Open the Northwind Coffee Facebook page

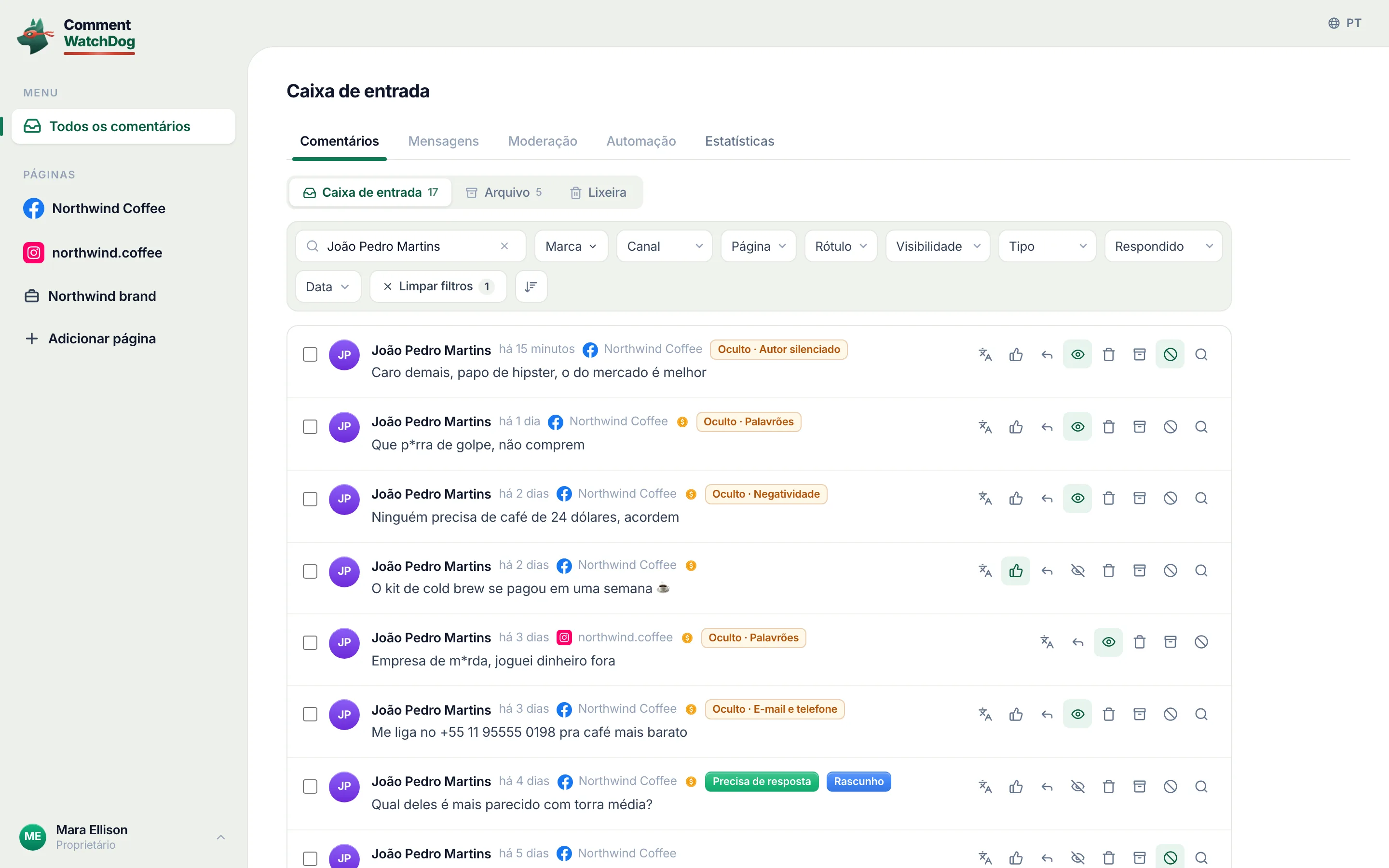point(95,208)
